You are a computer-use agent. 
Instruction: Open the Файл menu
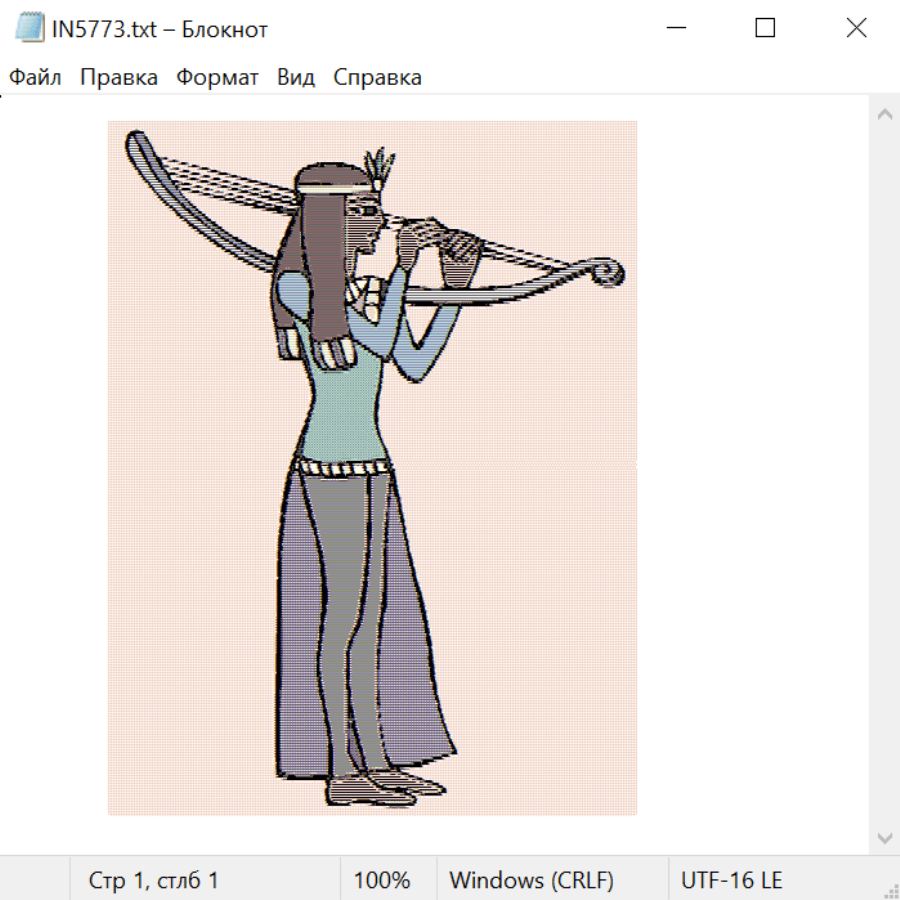36,78
